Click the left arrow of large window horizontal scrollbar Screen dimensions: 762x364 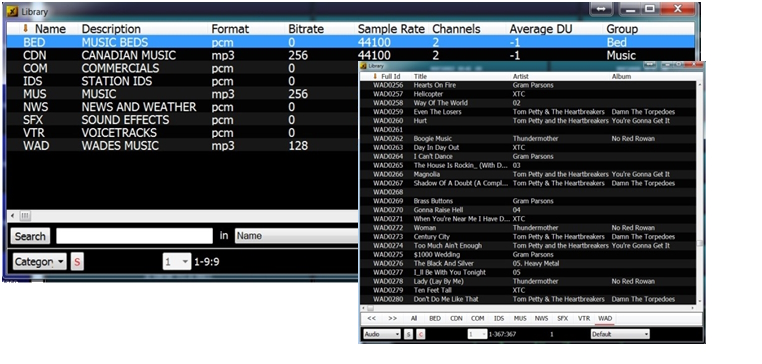point(12,216)
